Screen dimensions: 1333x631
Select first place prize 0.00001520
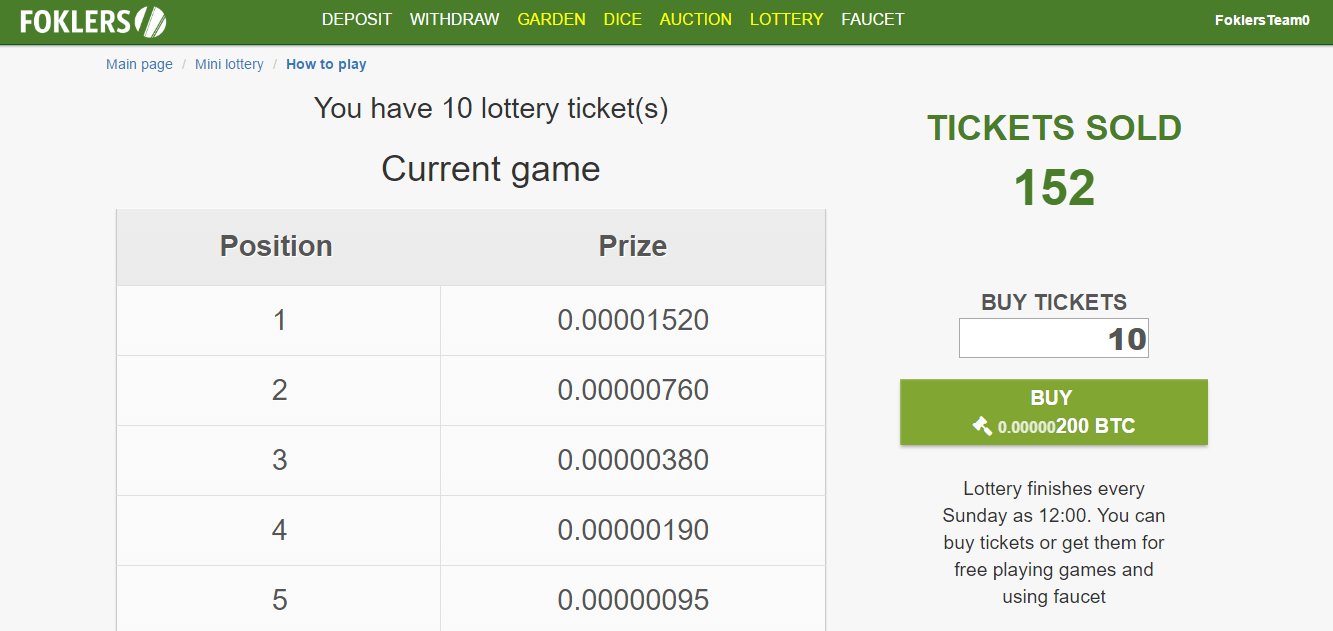click(633, 320)
